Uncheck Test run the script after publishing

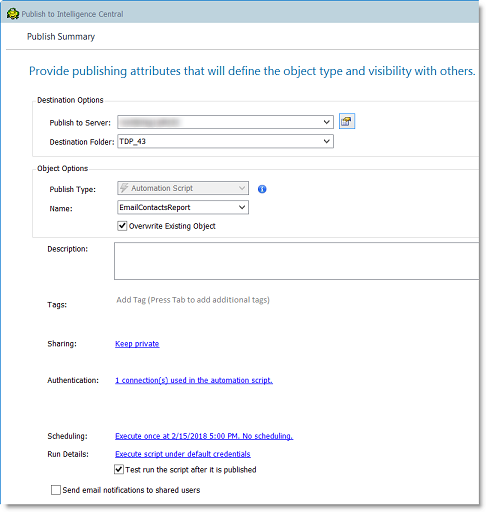[x=119, y=469]
